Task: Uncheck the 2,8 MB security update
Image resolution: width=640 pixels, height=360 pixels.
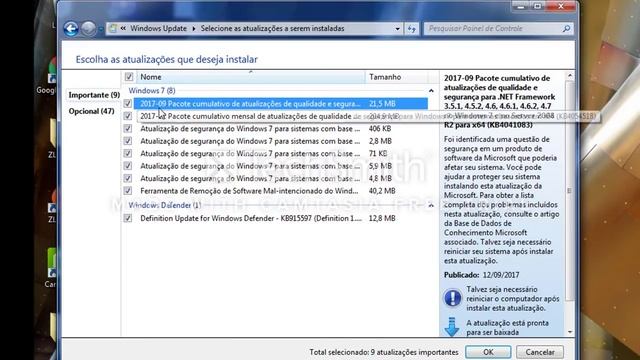Action: click(128, 141)
